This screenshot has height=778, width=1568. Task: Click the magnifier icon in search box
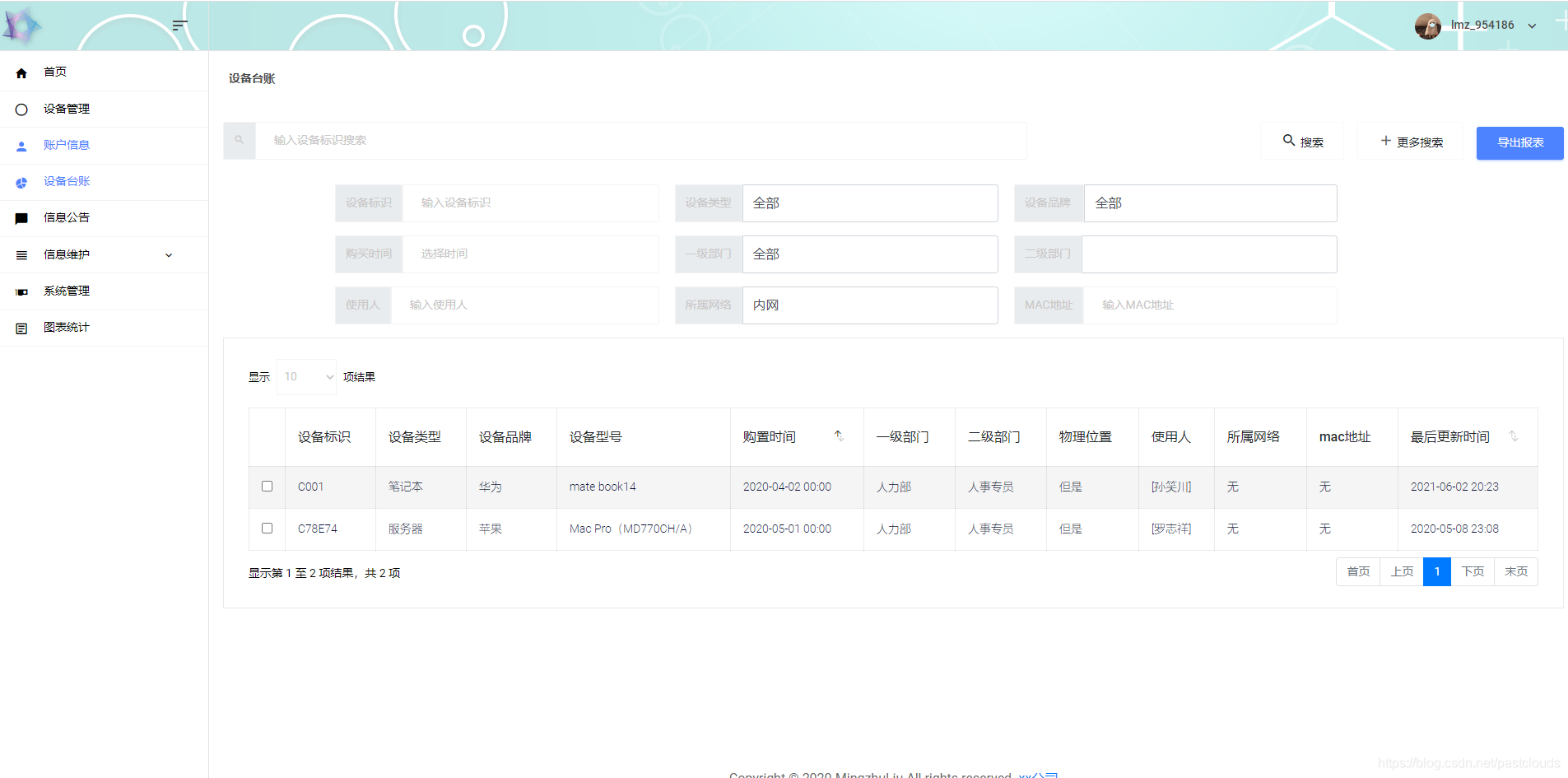click(x=240, y=141)
